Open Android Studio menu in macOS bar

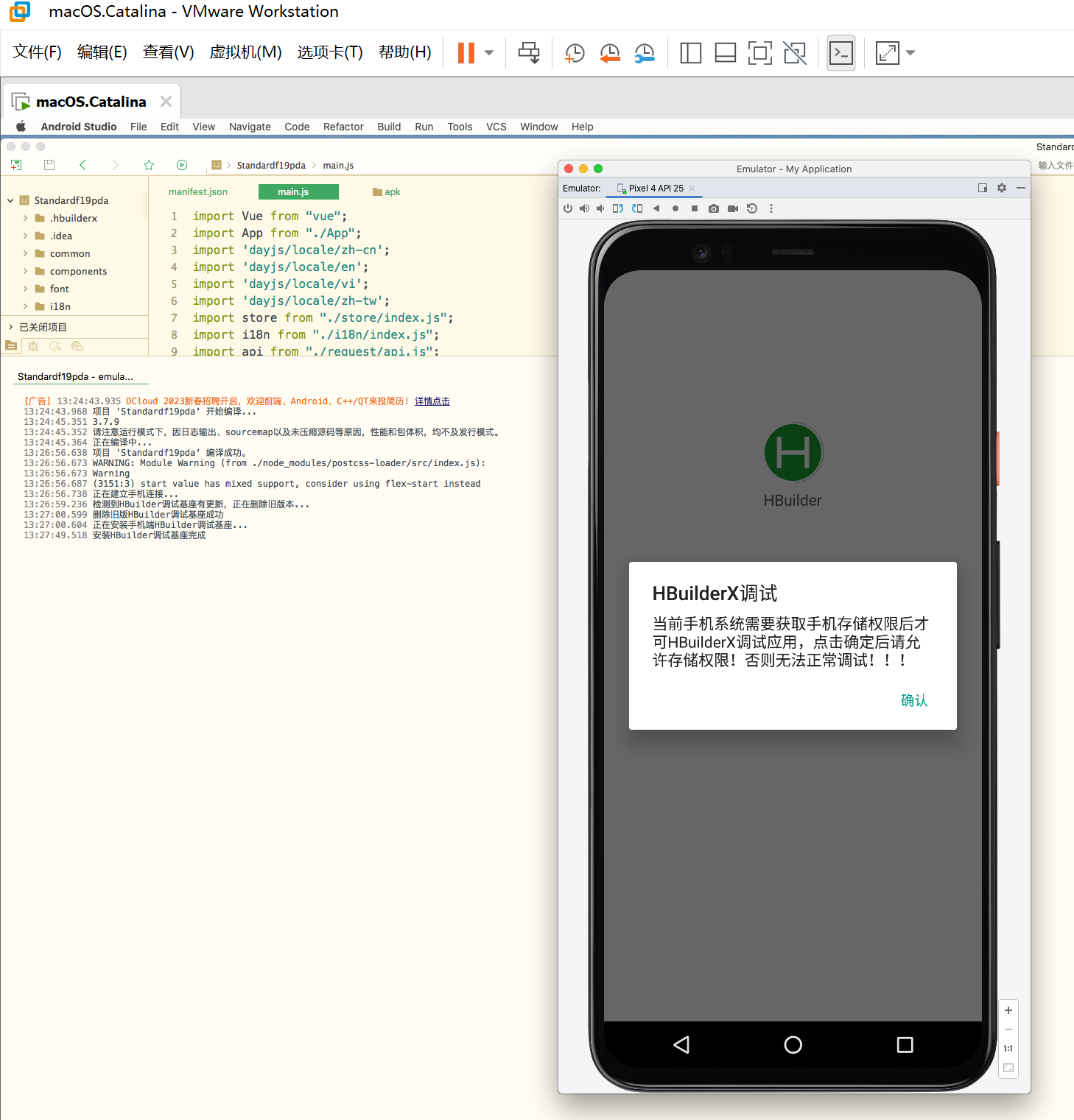point(79,127)
